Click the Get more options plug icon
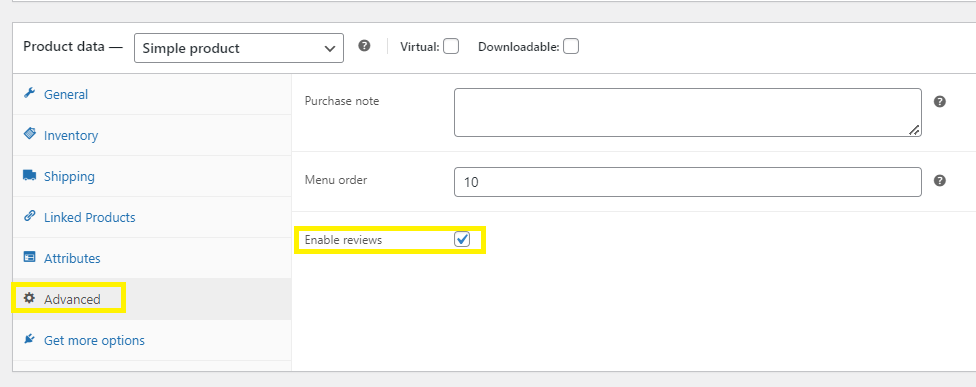The height and width of the screenshot is (387, 976). coord(29,339)
